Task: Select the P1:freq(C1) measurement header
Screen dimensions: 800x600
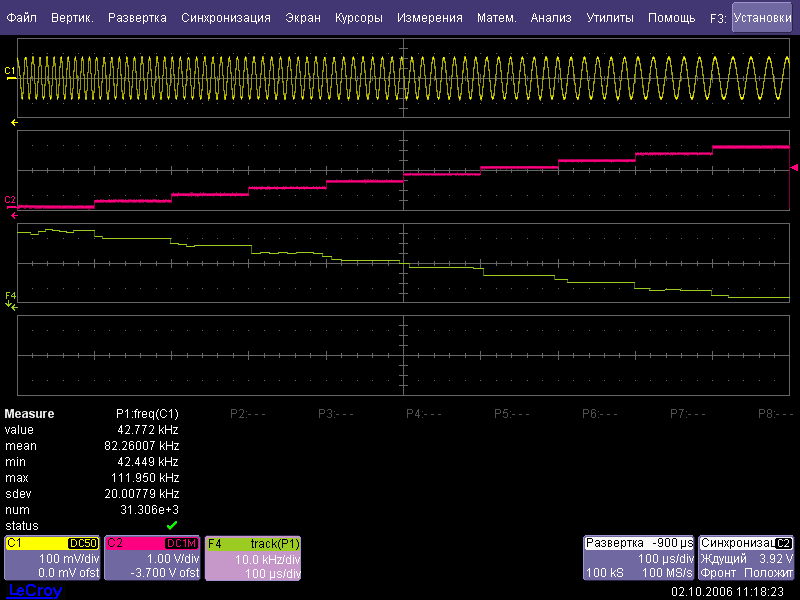Action: [x=147, y=413]
